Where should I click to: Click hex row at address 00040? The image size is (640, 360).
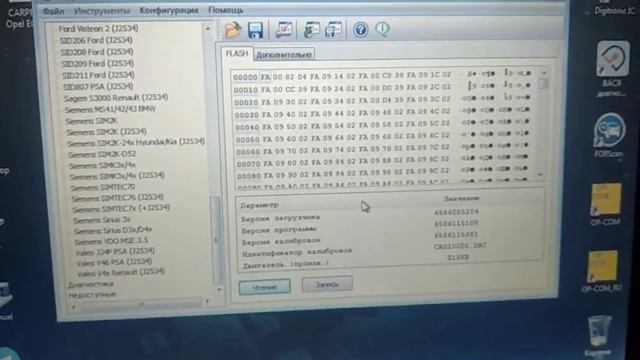(x=383, y=124)
